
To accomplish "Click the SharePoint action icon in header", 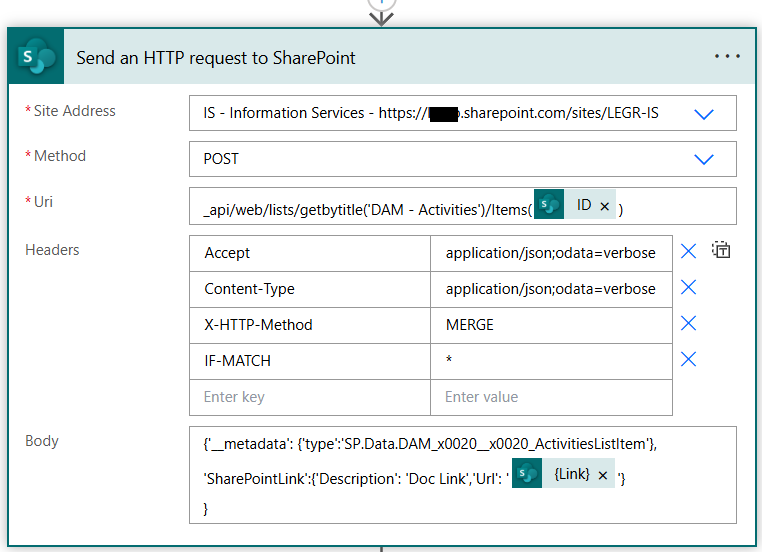I will coord(36,57).
